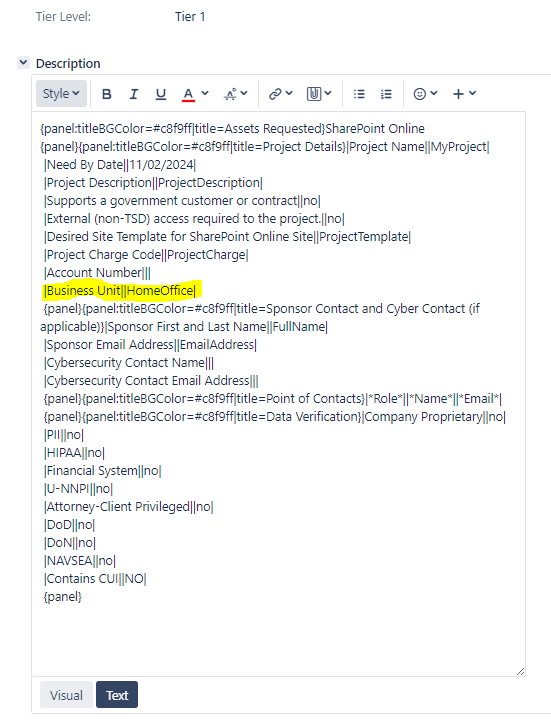Click the Attorney-Client Privileged line
The image size is (551, 725).
(129, 507)
